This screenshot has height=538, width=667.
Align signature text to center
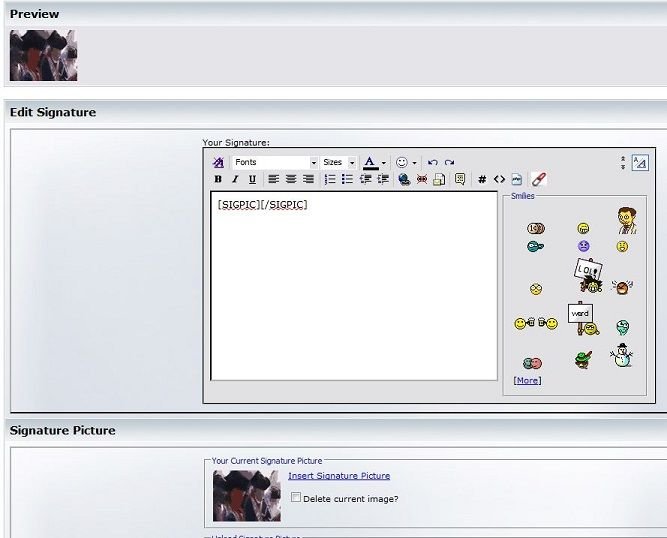click(290, 179)
